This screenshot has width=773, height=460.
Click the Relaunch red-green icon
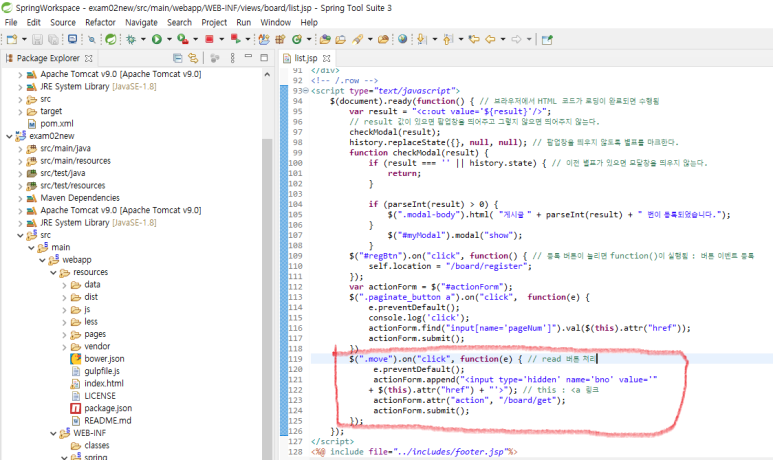235,39
